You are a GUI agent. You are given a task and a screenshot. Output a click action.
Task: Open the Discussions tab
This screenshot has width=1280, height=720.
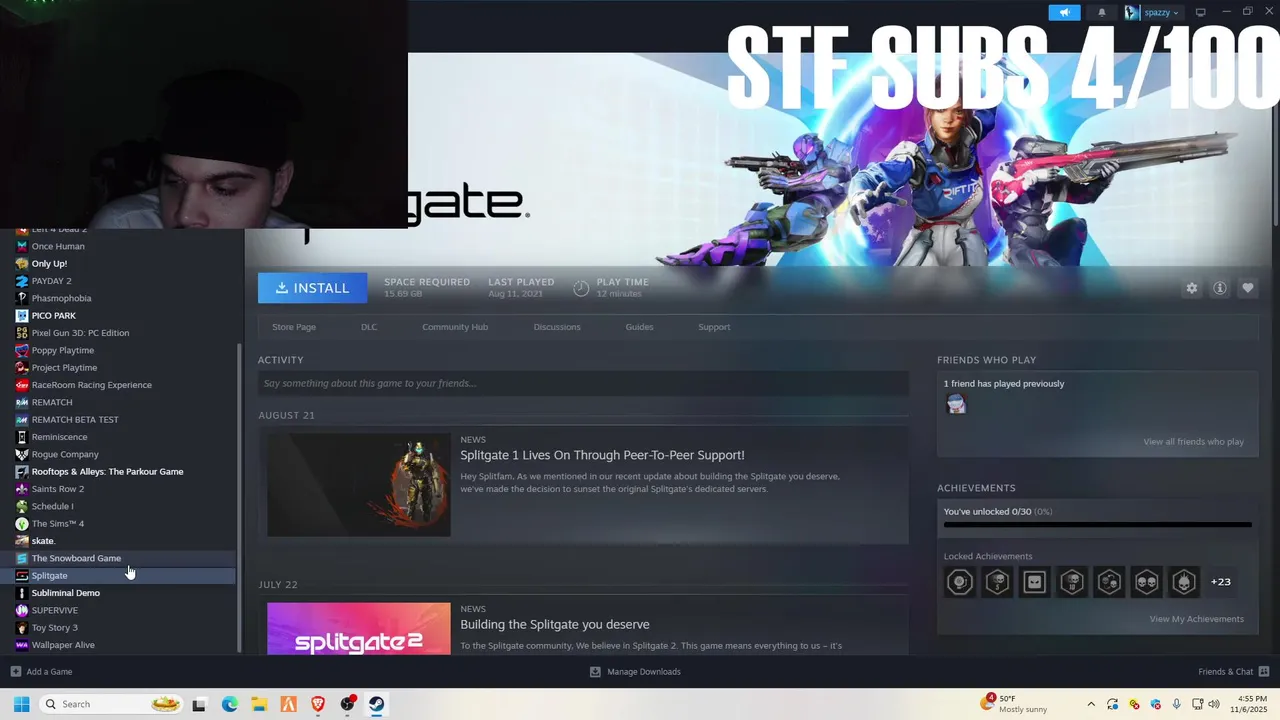pyautogui.click(x=557, y=327)
